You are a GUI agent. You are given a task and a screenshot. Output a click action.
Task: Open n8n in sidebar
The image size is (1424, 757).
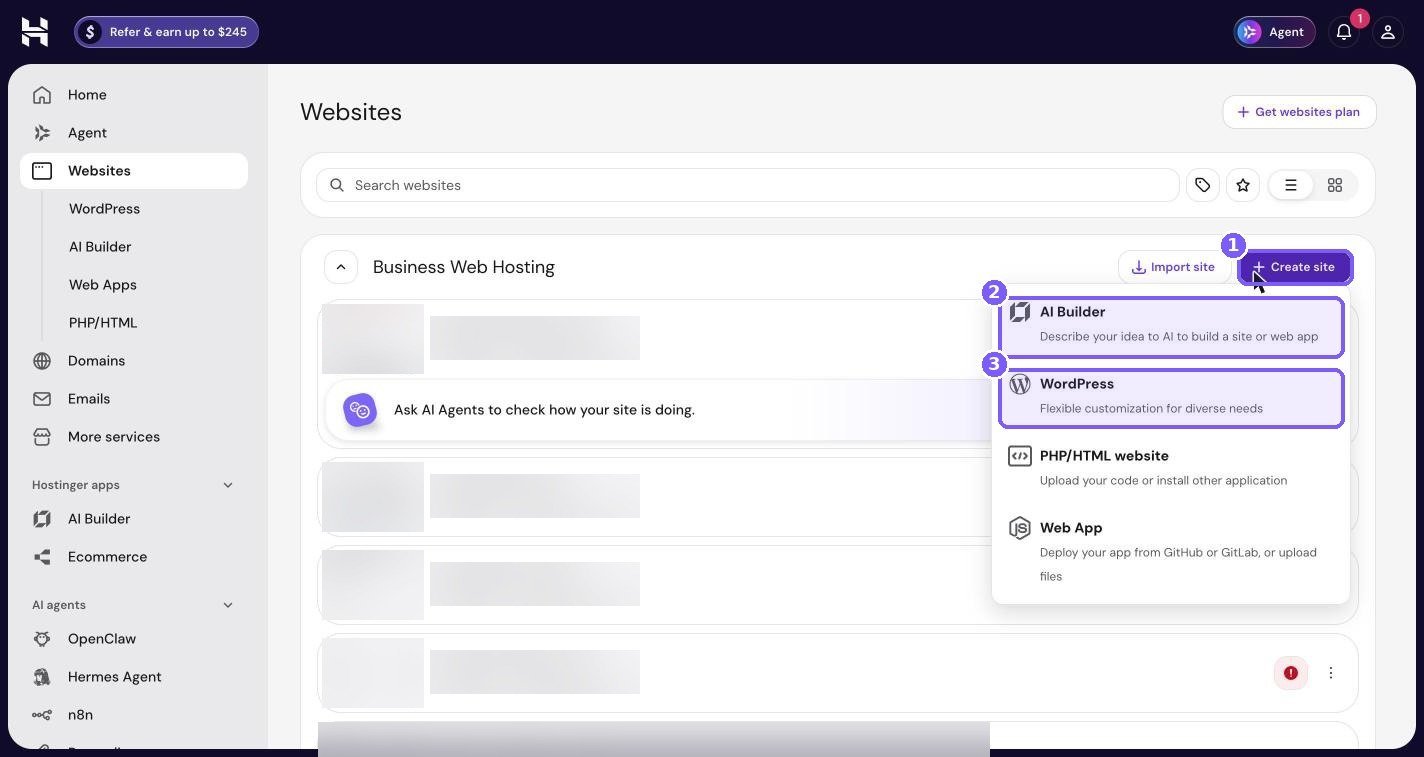(x=134, y=715)
